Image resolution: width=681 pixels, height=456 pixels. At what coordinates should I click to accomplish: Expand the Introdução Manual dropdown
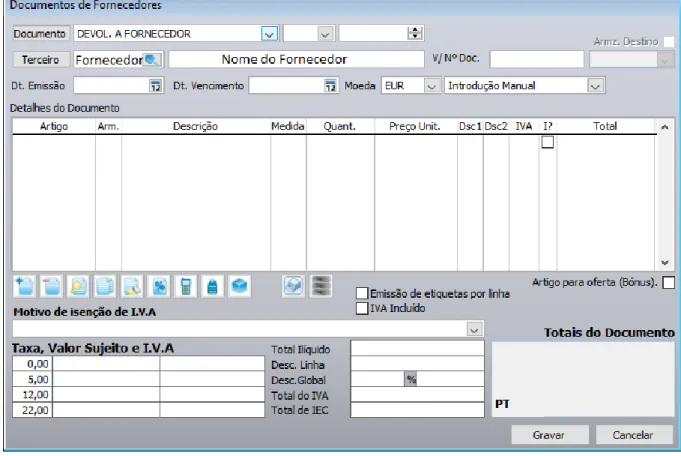[595, 86]
